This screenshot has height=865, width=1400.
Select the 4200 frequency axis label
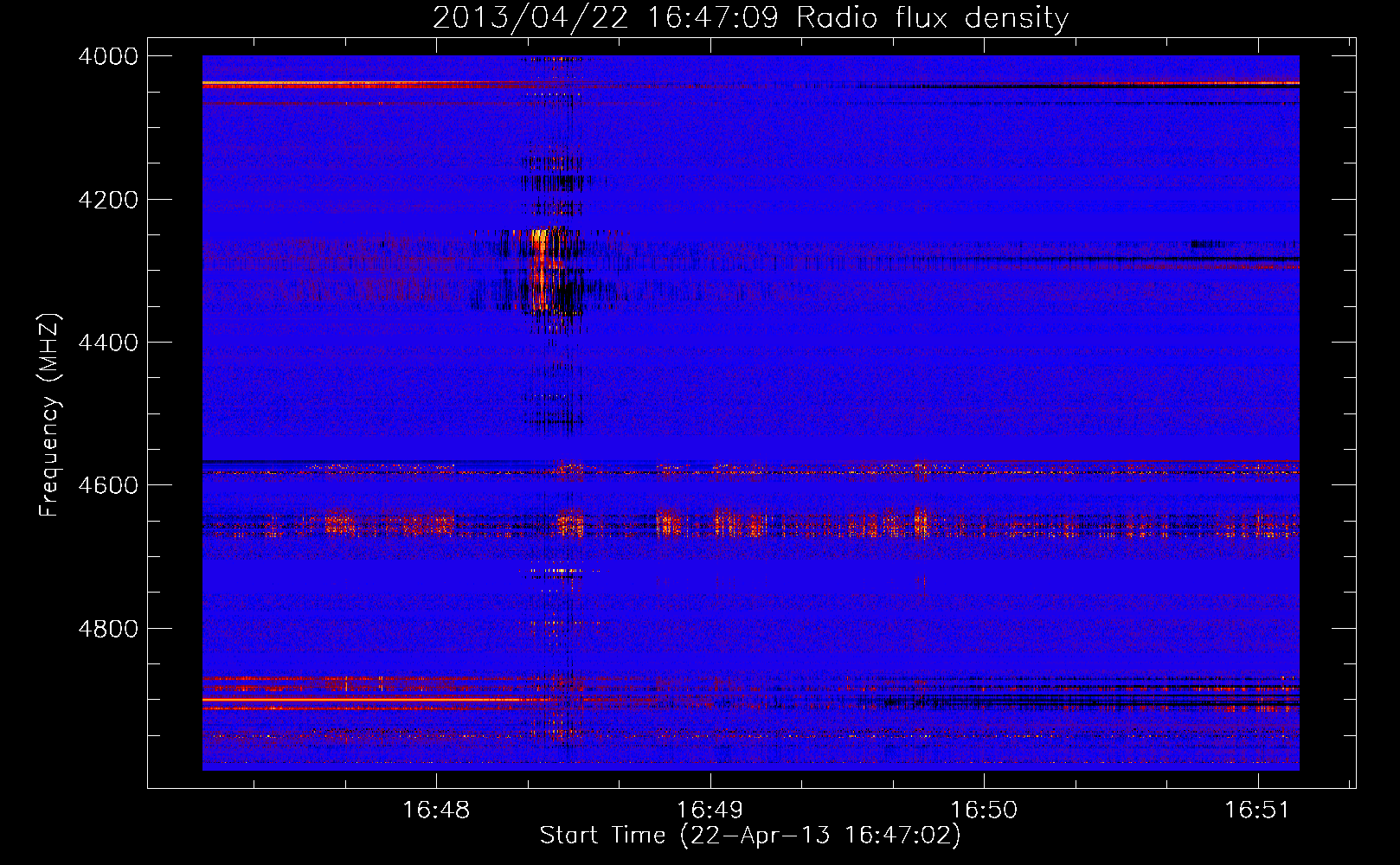[108, 200]
